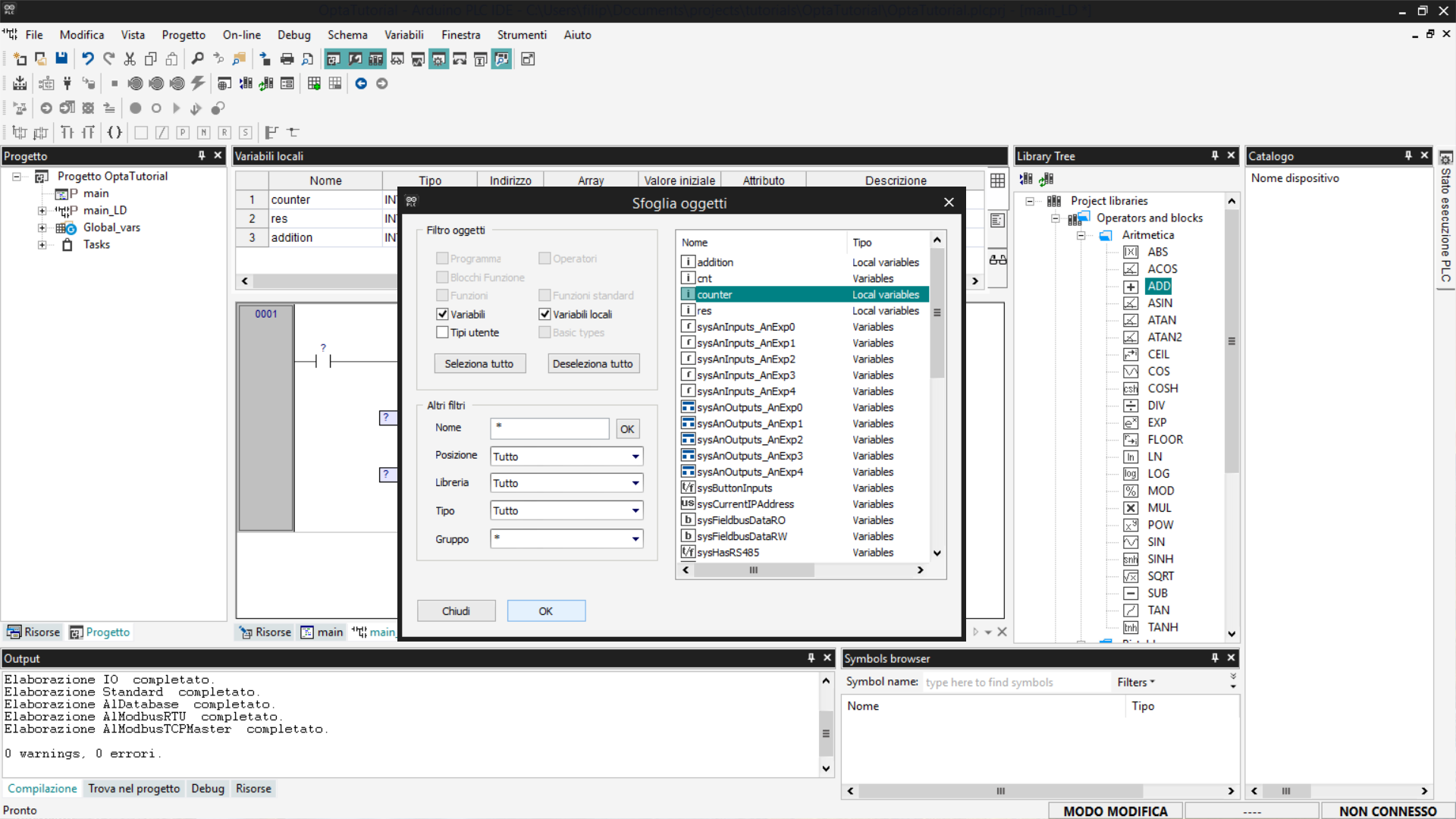The height and width of the screenshot is (819, 1456).
Task: Expand the Global_vars tree node
Action: point(42,227)
